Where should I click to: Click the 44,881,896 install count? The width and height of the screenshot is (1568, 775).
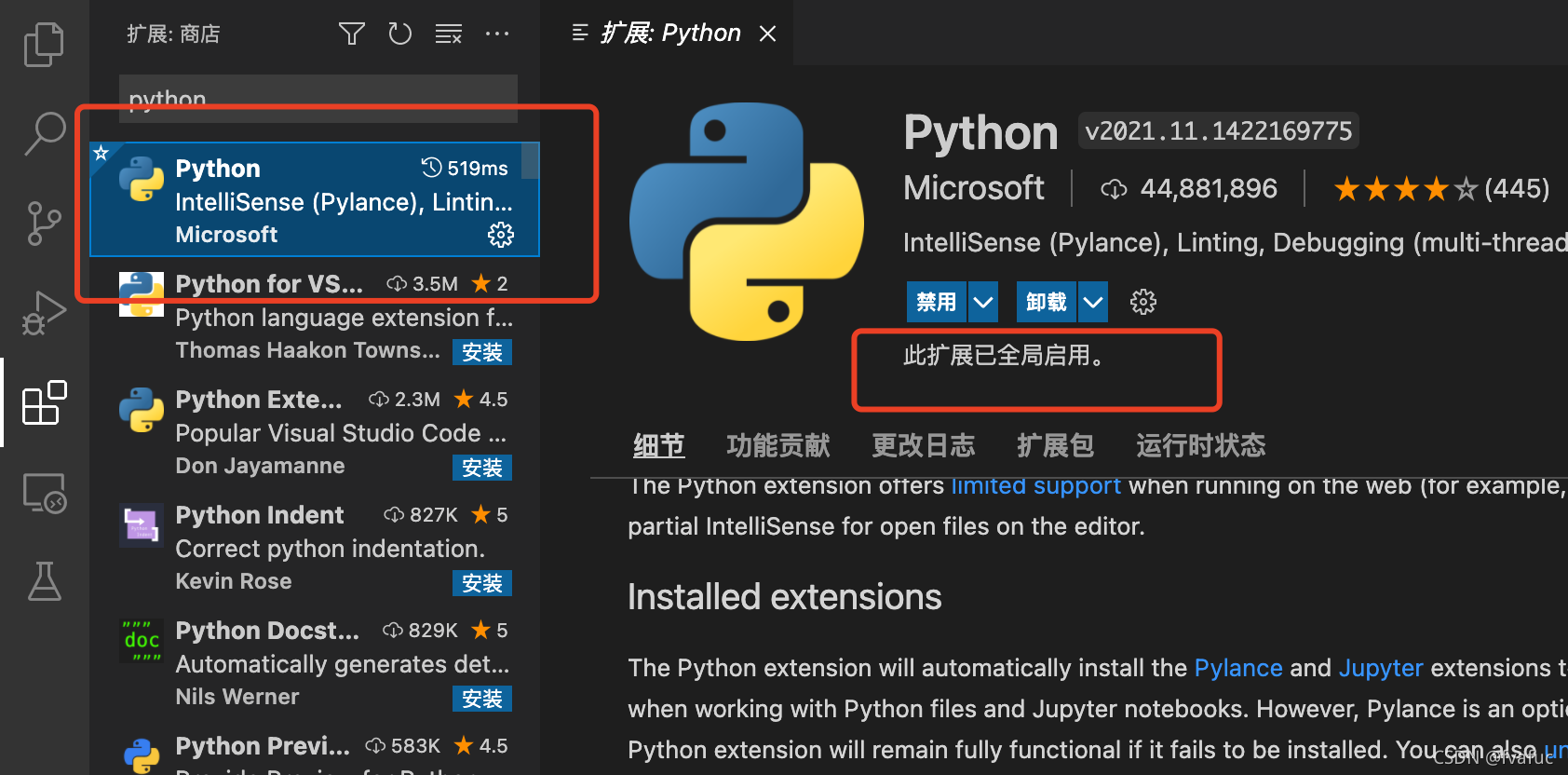(x=1190, y=189)
